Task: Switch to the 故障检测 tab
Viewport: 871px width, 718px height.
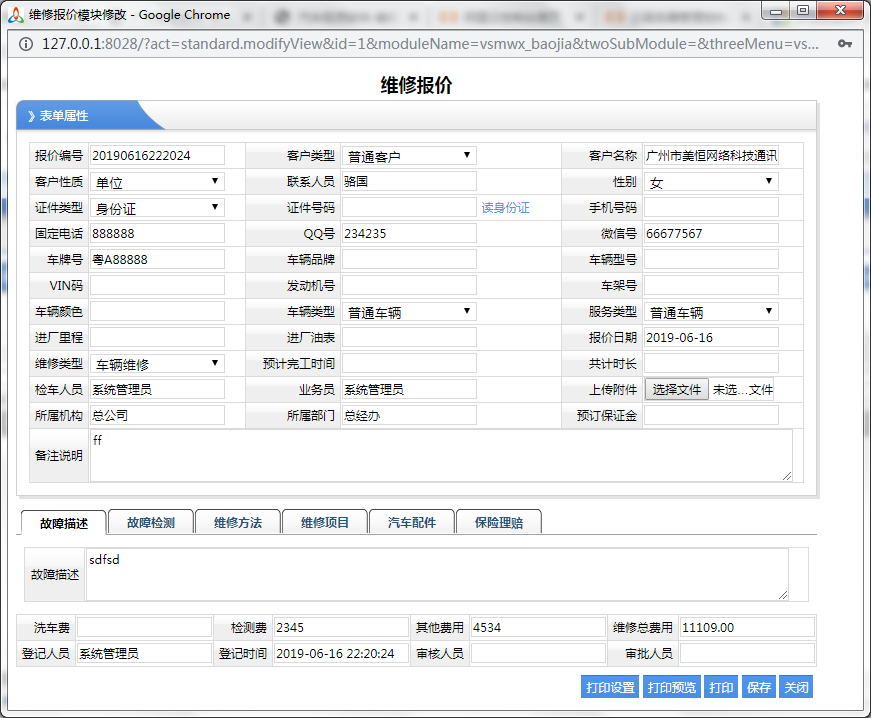Action: tap(150, 522)
